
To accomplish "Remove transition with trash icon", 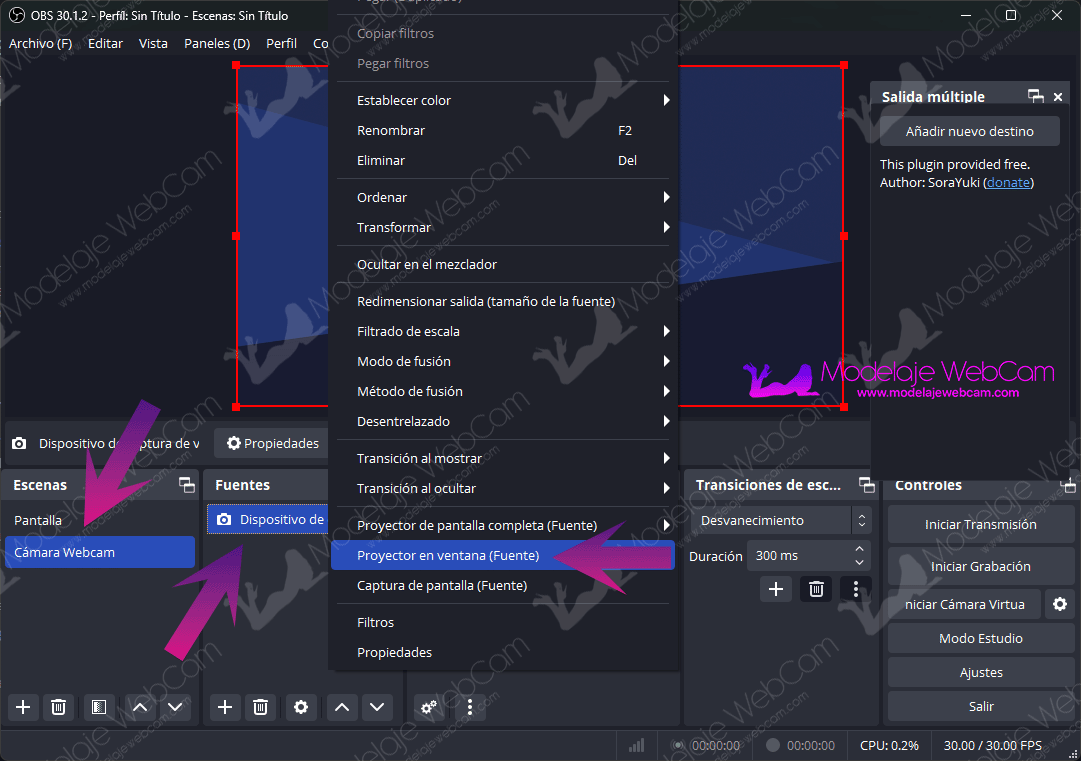I will [x=816, y=589].
